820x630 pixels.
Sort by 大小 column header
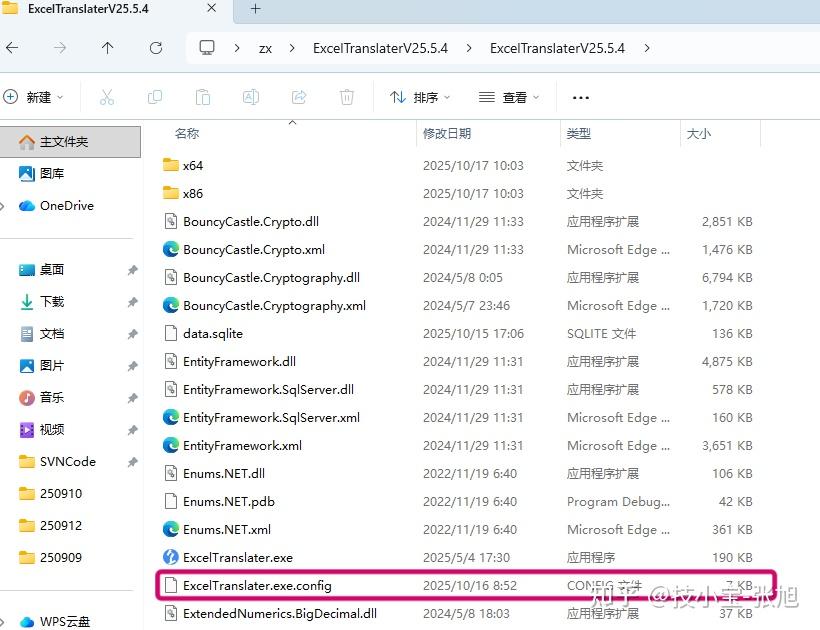pos(698,134)
